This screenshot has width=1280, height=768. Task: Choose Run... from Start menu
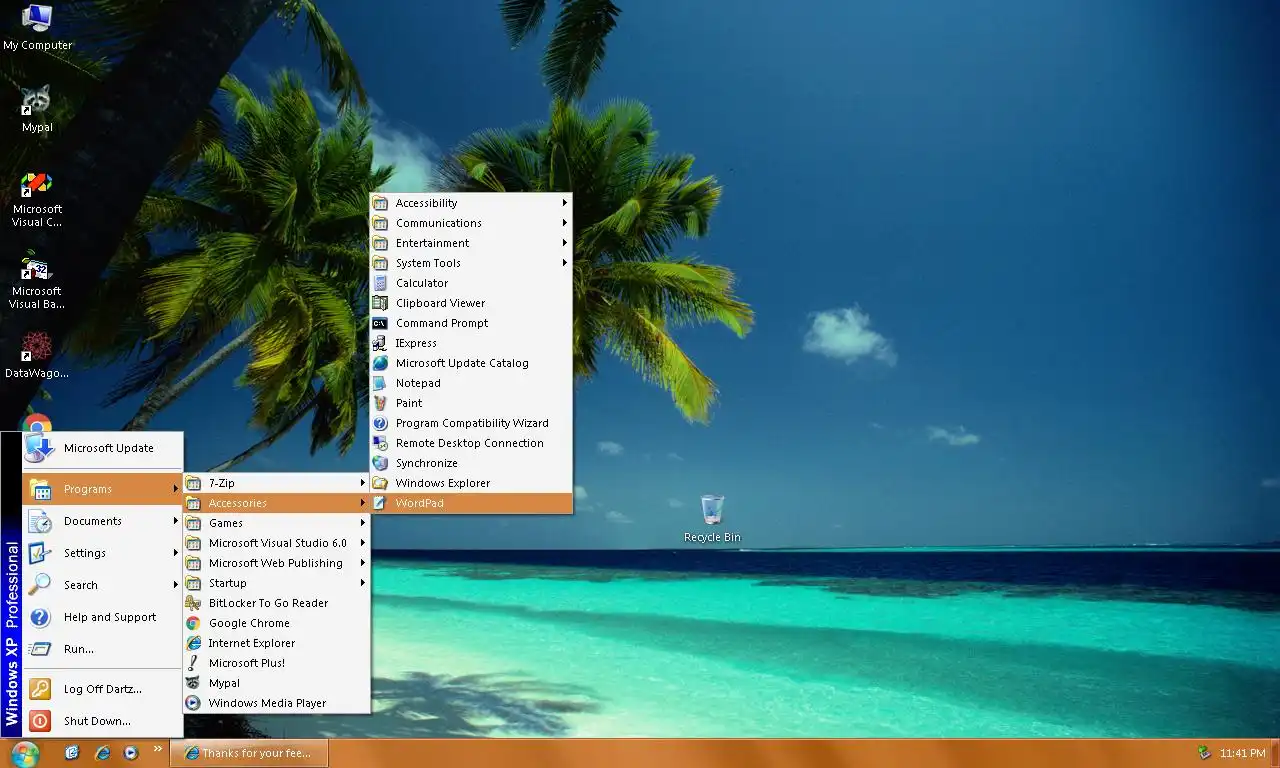[103, 649]
